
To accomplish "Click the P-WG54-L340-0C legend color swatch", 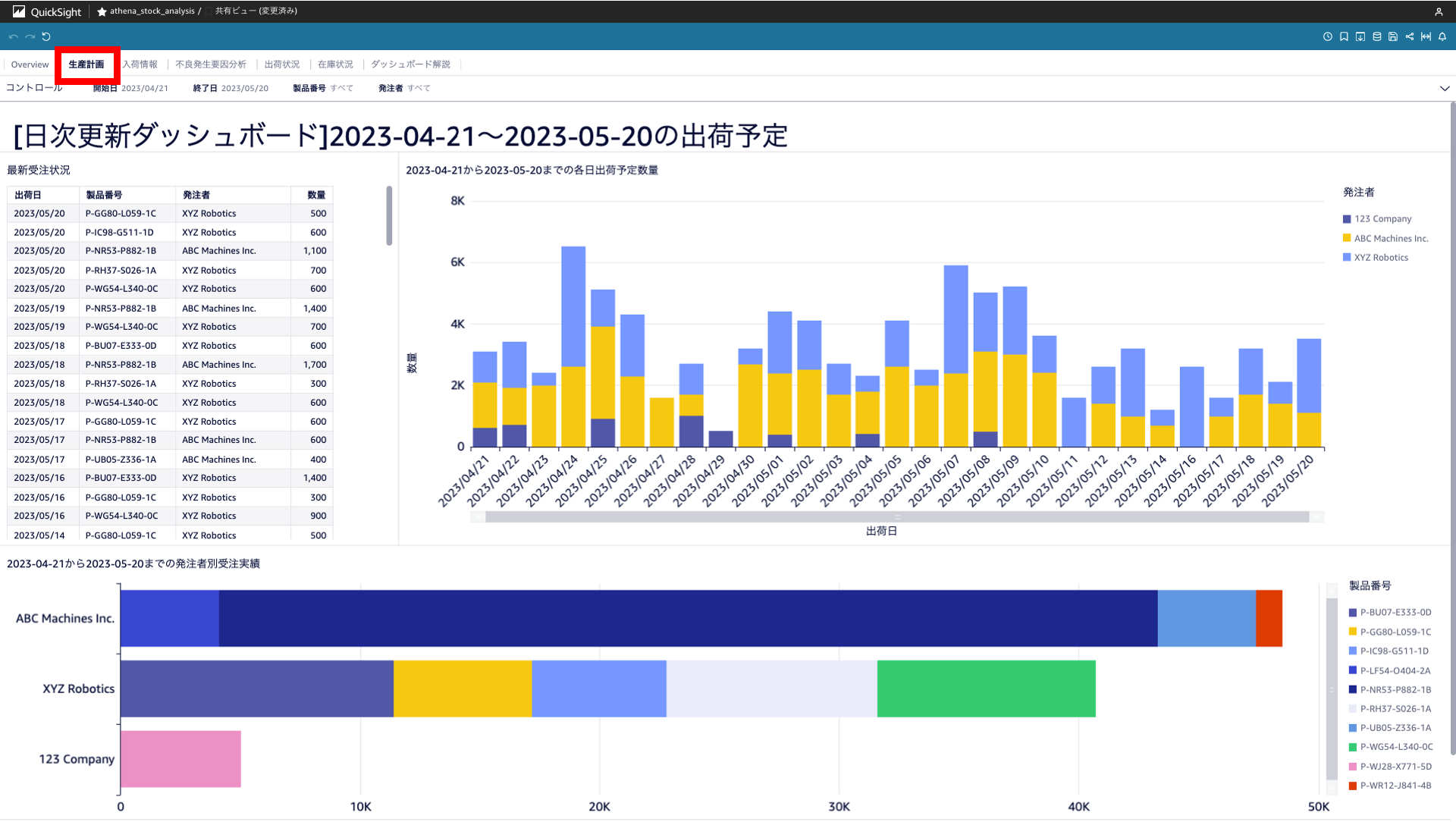I will (x=1353, y=747).
